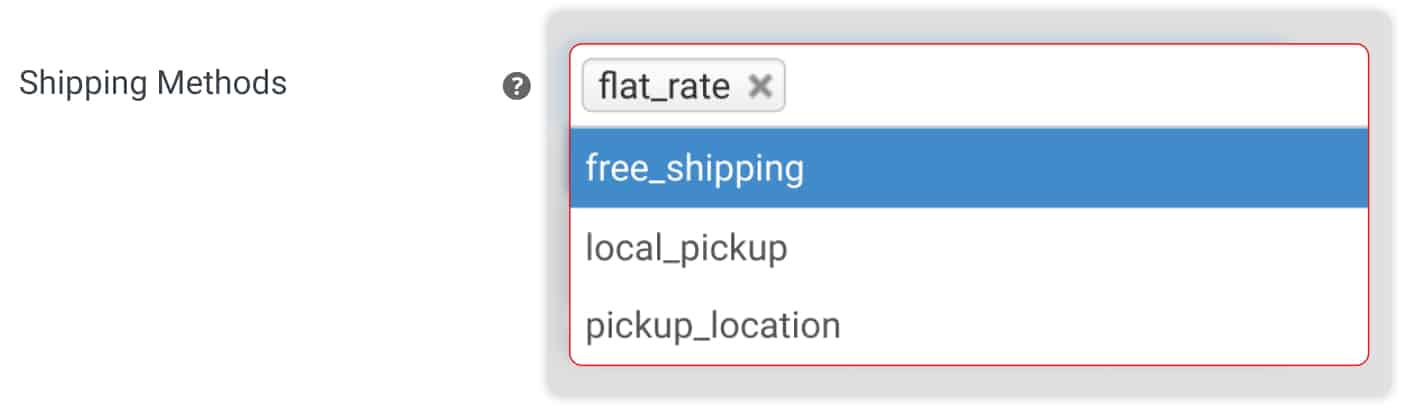Click the help question mark icon
Image resolution: width=1403 pixels, height=409 pixels.
coord(516,87)
